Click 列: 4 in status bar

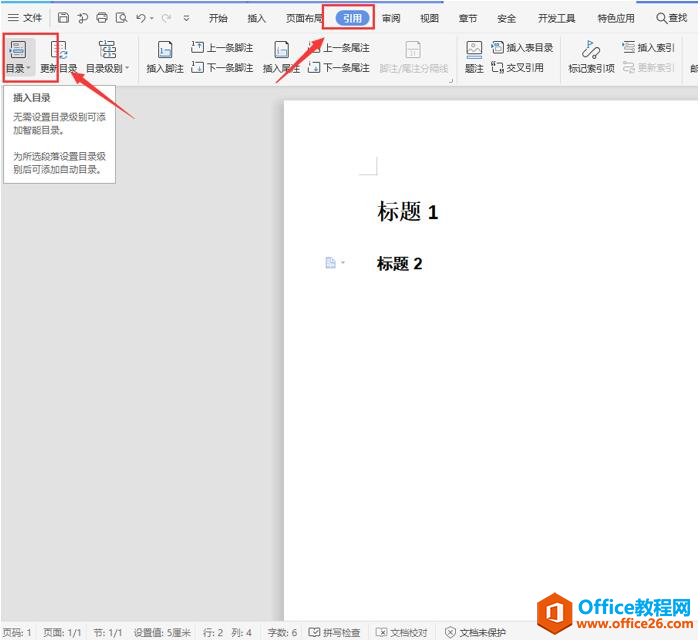[x=242, y=633]
